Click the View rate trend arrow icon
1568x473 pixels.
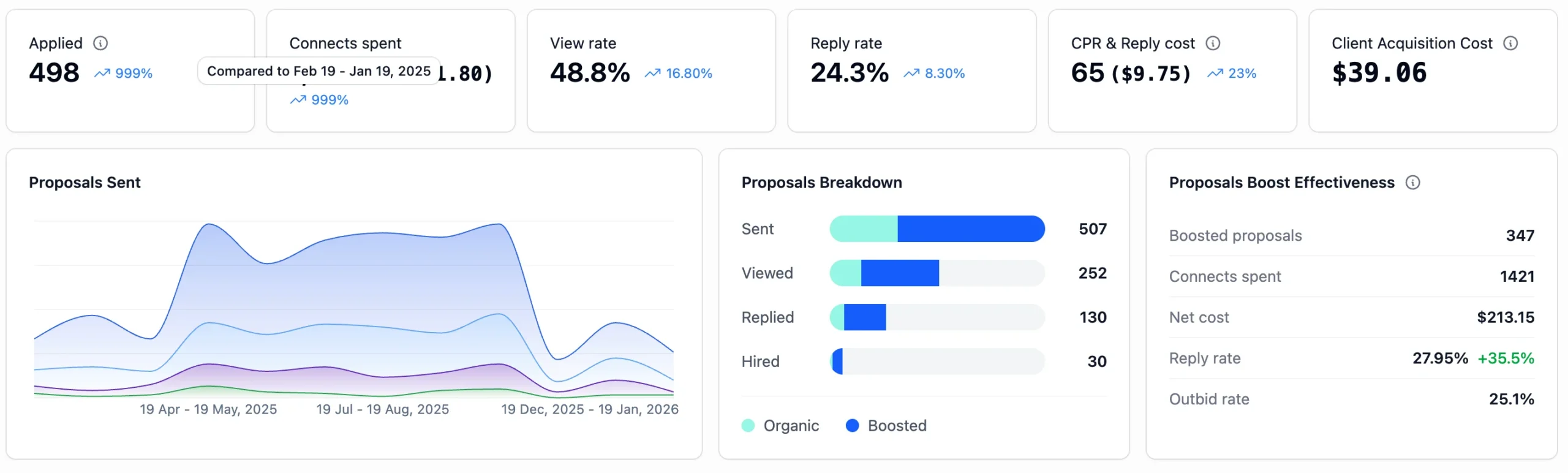652,74
